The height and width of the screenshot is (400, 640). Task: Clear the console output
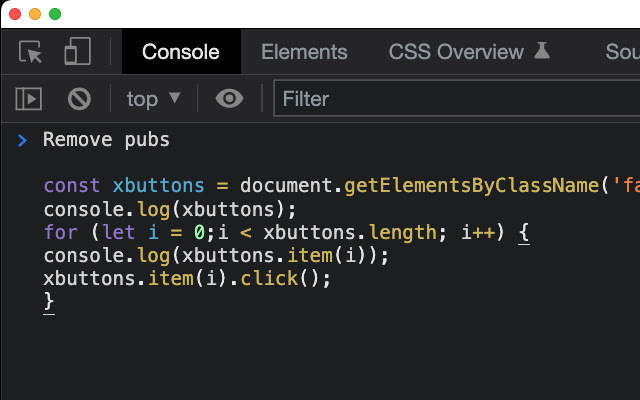79,99
